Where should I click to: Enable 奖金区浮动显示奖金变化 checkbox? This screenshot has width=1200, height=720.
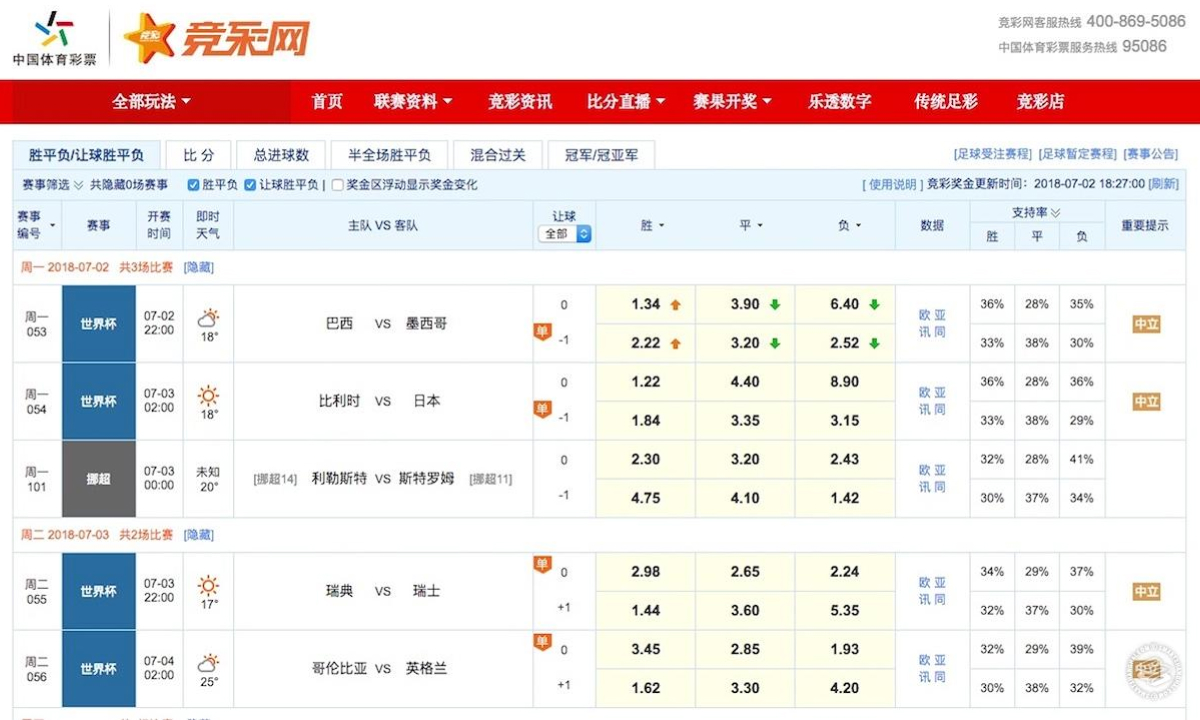(337, 185)
